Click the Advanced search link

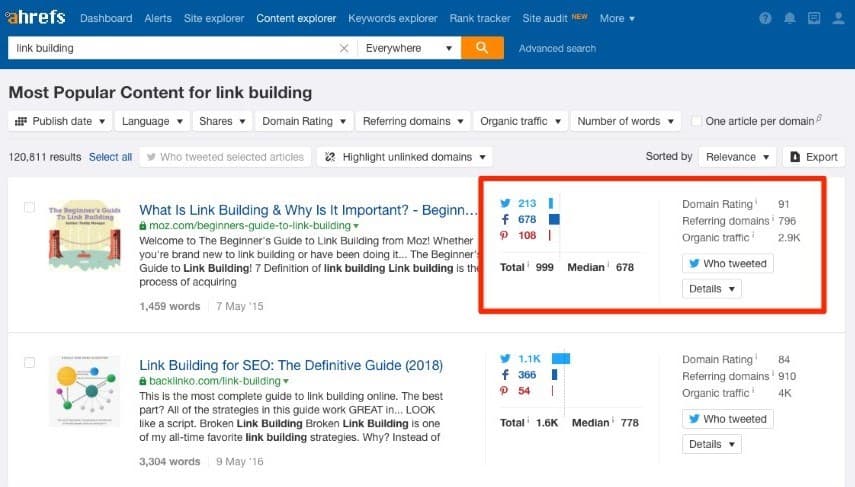pyautogui.click(x=557, y=49)
